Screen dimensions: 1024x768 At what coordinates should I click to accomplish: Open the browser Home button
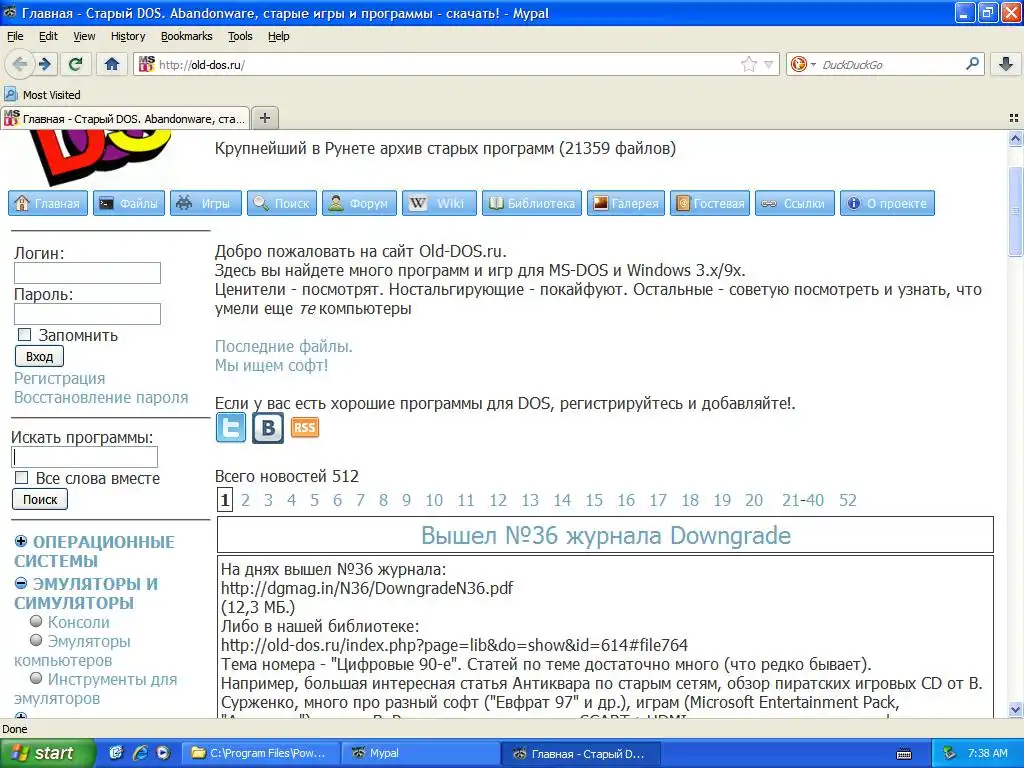click(x=112, y=64)
